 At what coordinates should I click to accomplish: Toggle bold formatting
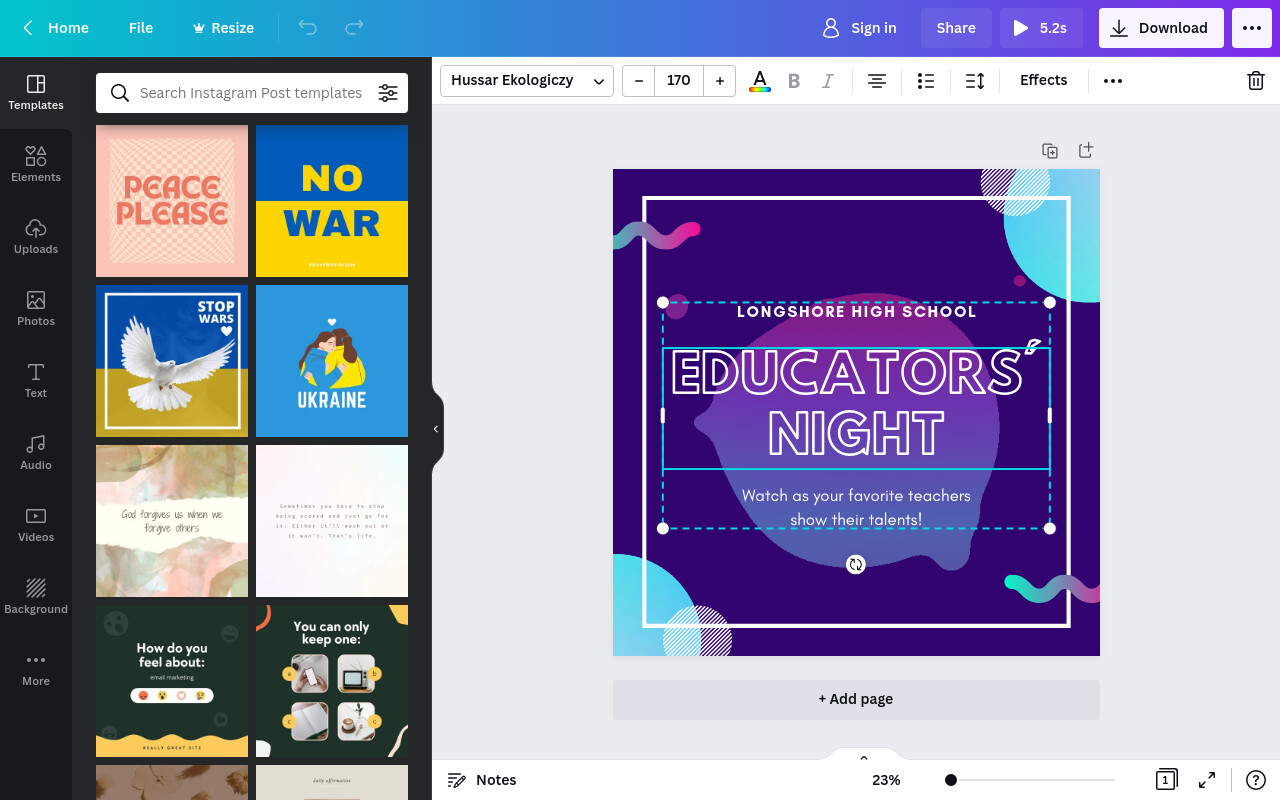(794, 80)
